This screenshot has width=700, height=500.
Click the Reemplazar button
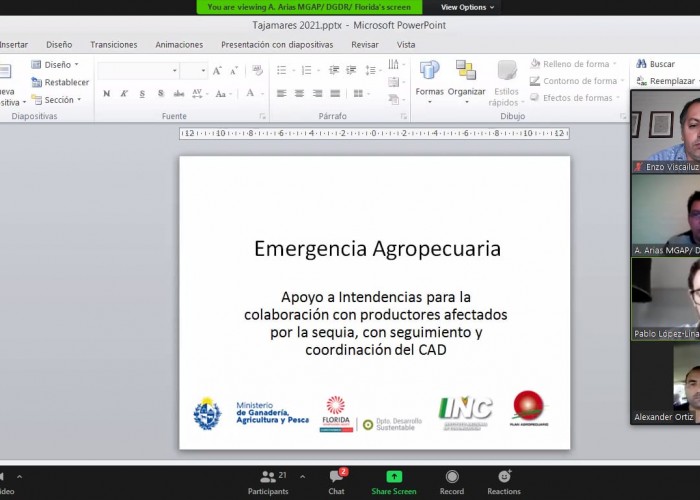pos(665,81)
